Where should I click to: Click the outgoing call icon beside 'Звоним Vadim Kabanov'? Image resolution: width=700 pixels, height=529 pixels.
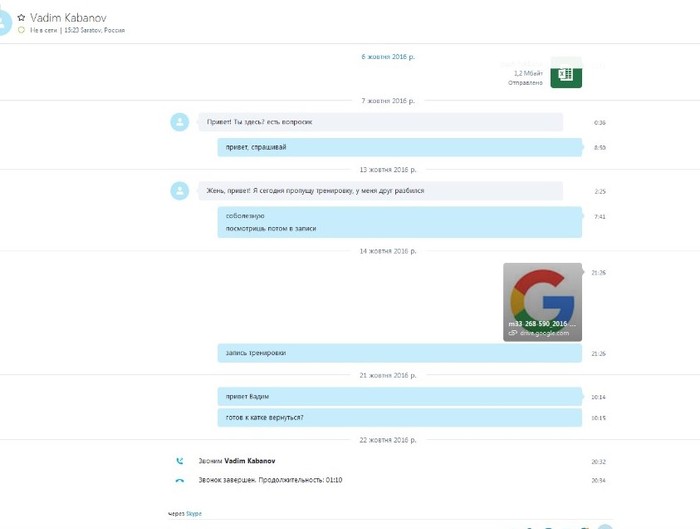179,461
